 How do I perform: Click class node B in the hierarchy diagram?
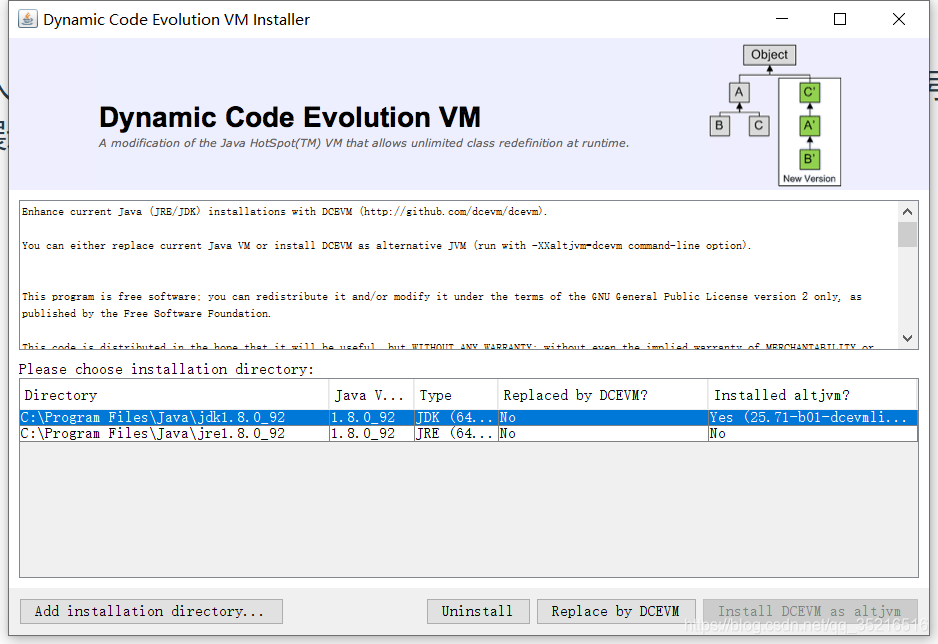719,125
